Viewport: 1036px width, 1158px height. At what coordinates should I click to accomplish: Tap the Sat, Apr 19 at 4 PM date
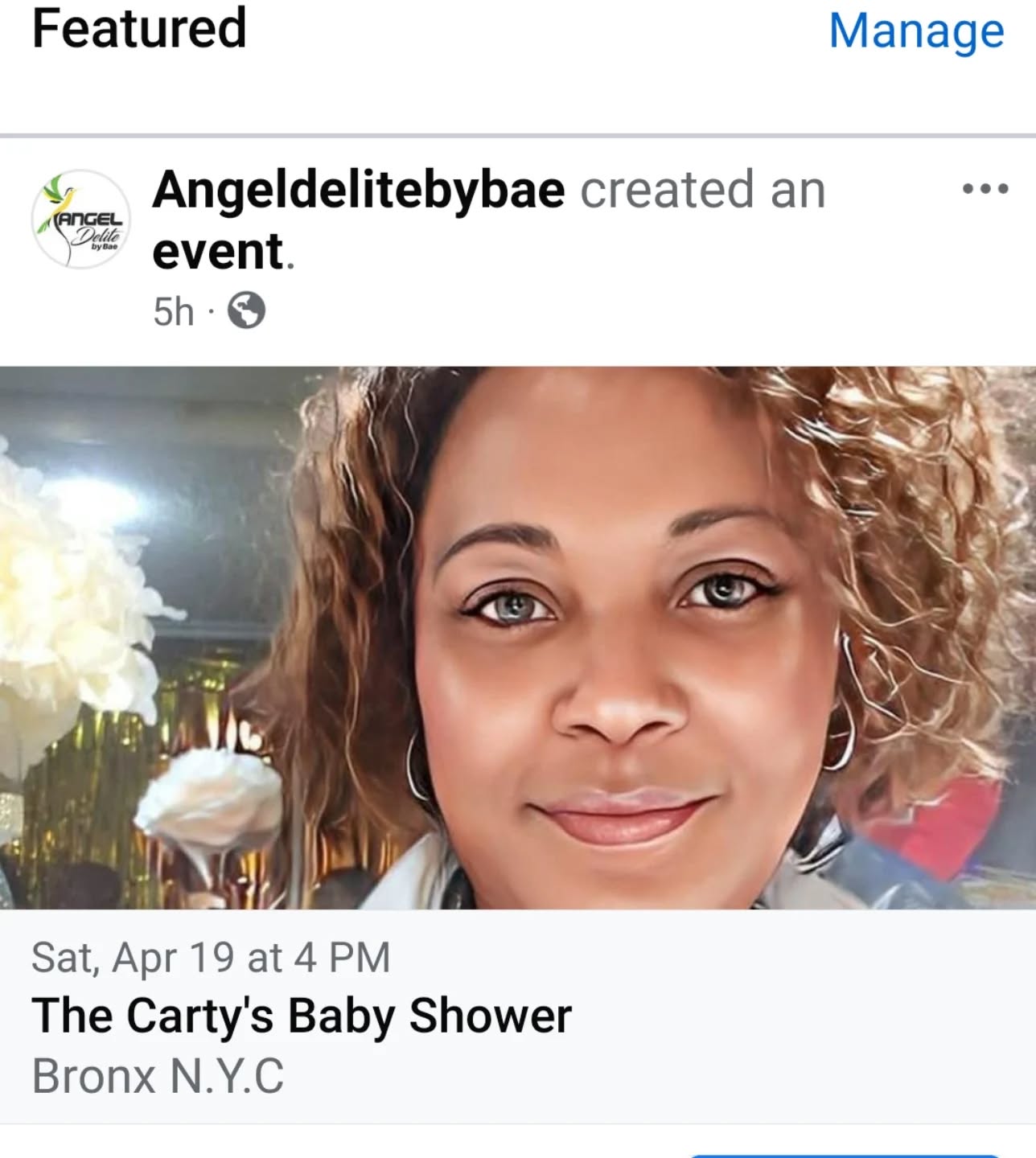211,958
